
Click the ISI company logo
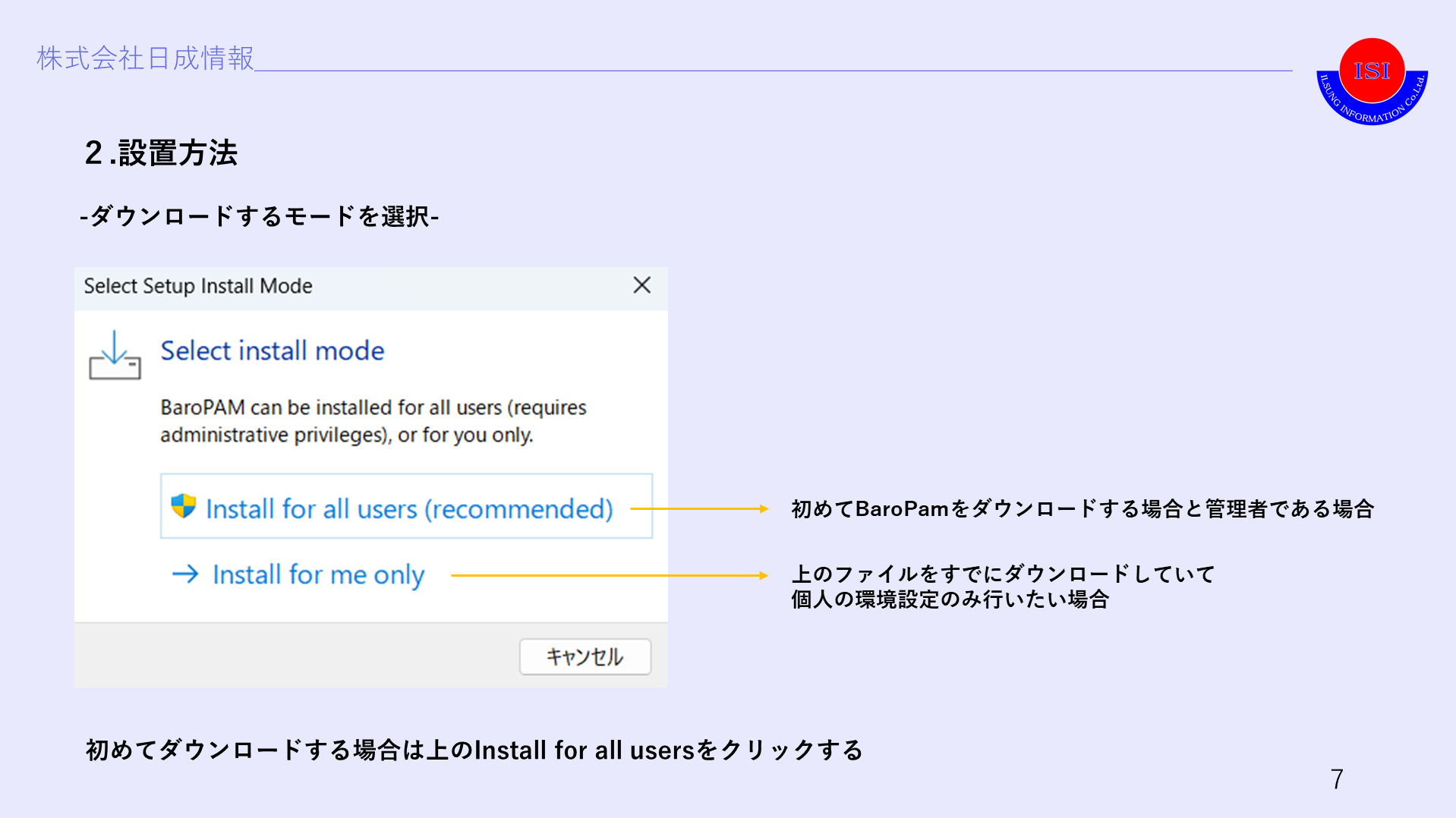tap(1372, 81)
